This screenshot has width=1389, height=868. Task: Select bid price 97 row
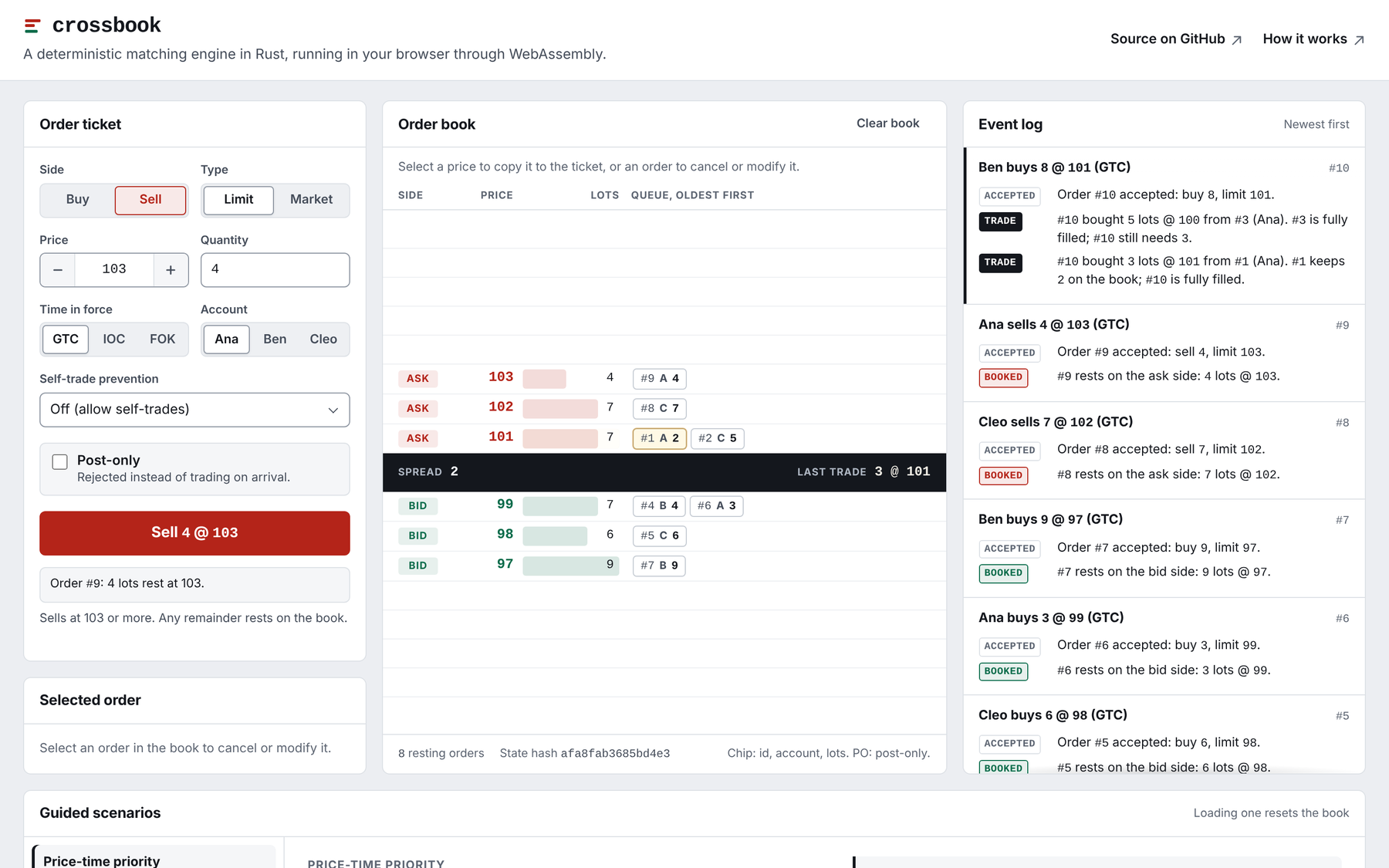click(664, 566)
